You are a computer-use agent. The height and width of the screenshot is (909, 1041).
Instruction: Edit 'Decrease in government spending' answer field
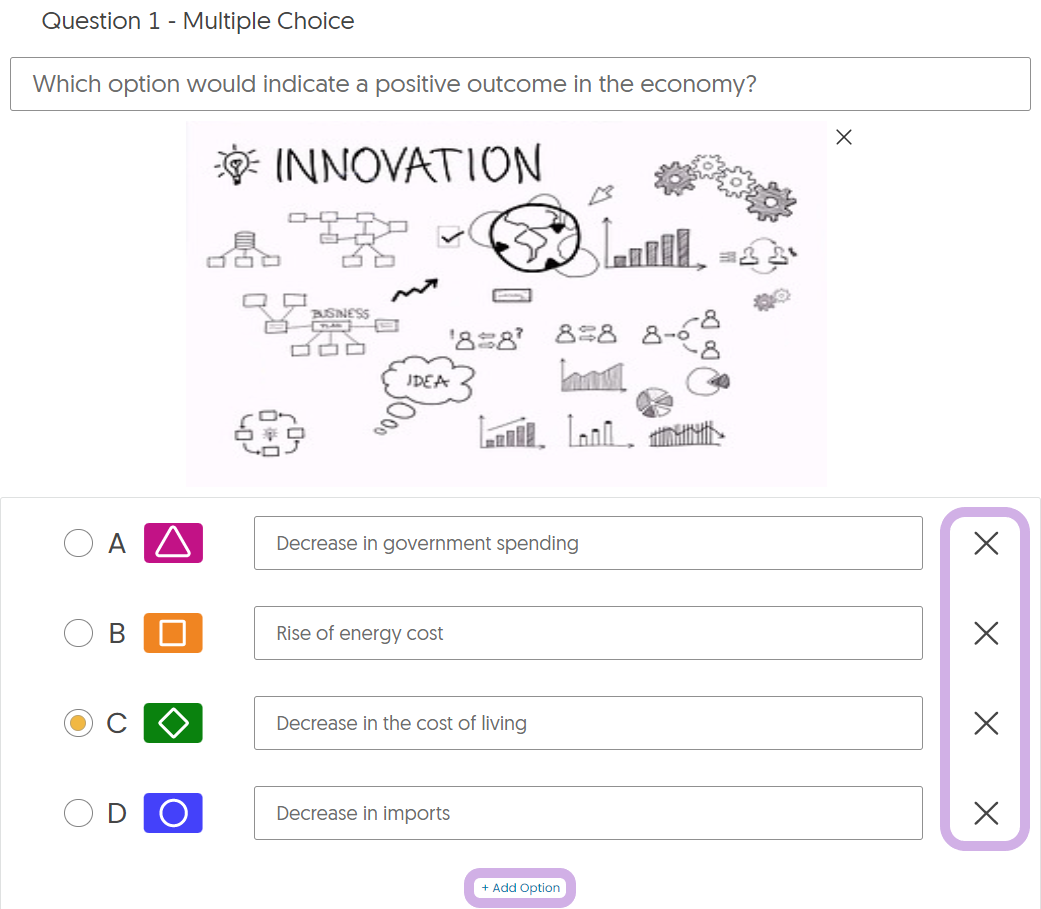click(588, 543)
